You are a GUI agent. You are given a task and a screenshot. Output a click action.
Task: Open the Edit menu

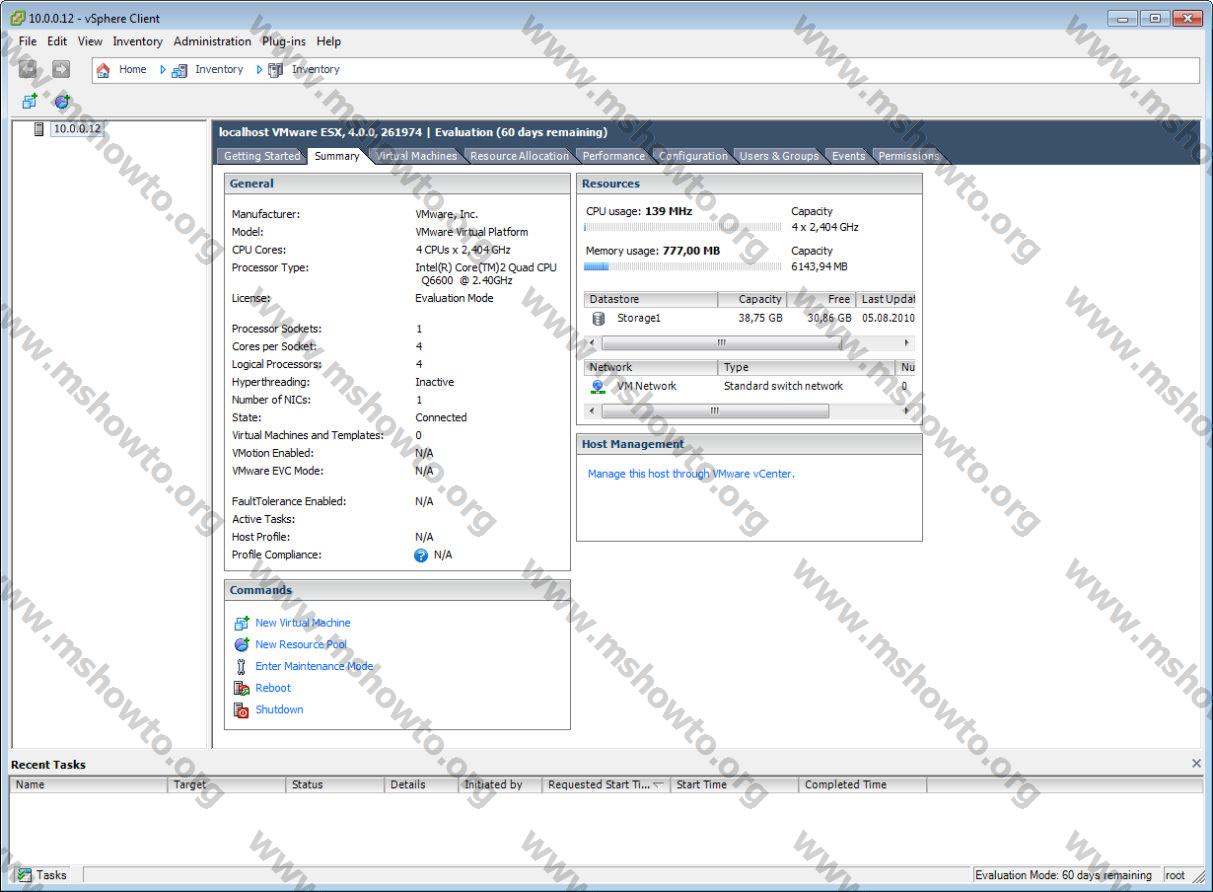click(57, 41)
